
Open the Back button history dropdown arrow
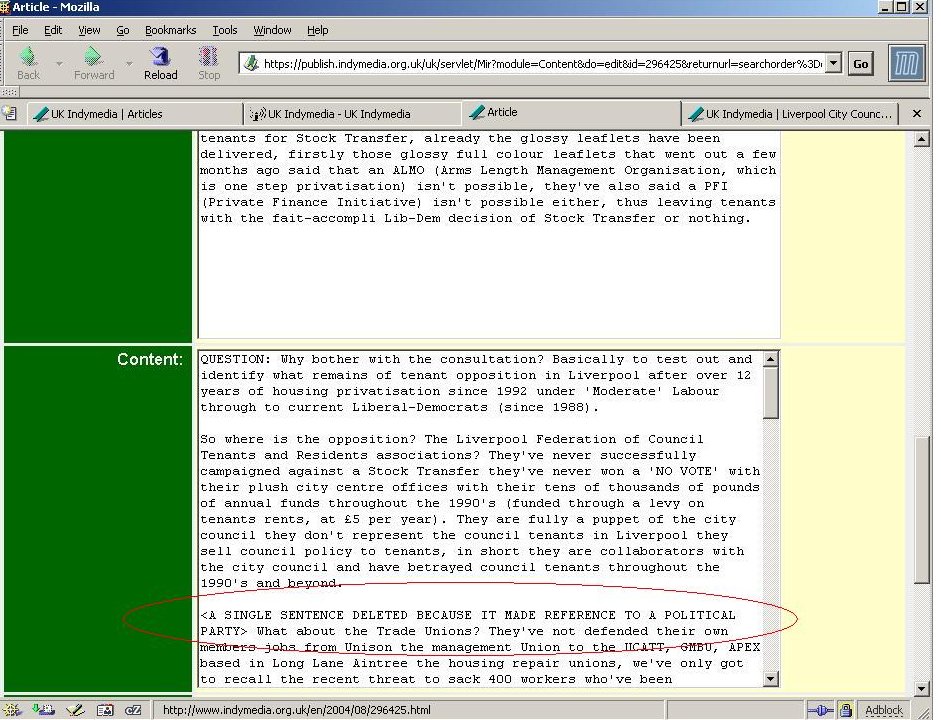coord(58,64)
